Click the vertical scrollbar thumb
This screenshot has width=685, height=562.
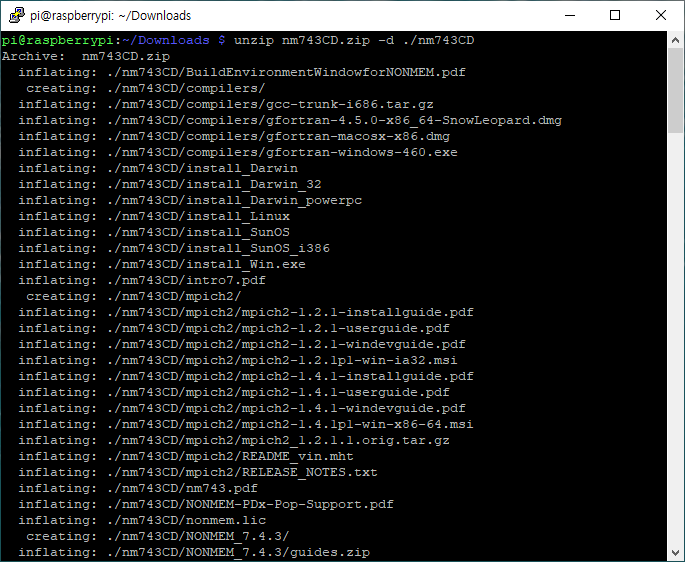point(675,90)
